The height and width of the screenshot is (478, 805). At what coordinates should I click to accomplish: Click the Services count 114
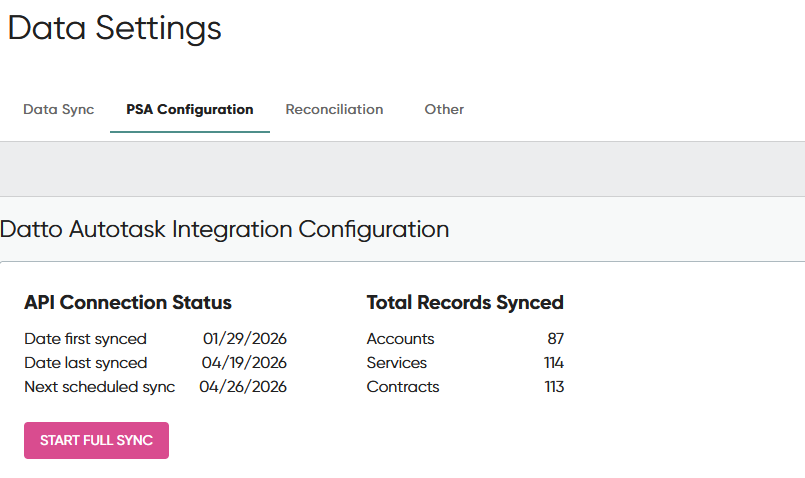point(554,363)
